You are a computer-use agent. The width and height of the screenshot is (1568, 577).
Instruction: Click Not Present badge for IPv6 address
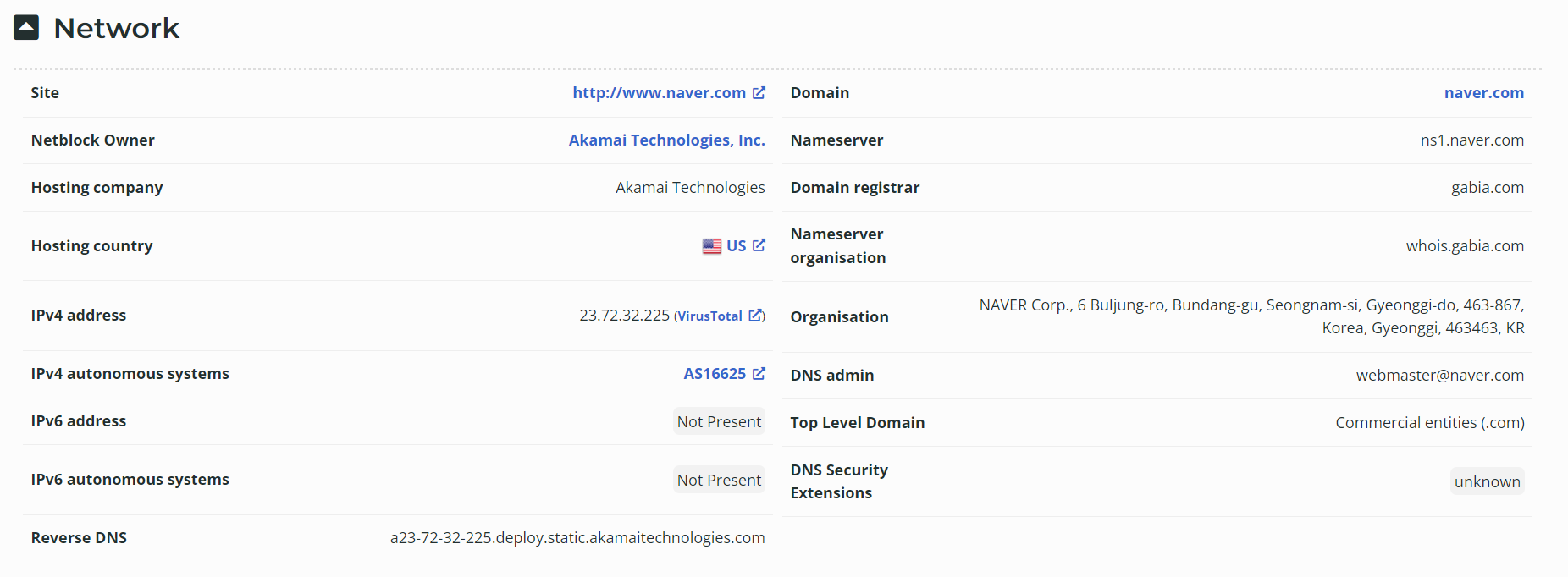(x=719, y=421)
